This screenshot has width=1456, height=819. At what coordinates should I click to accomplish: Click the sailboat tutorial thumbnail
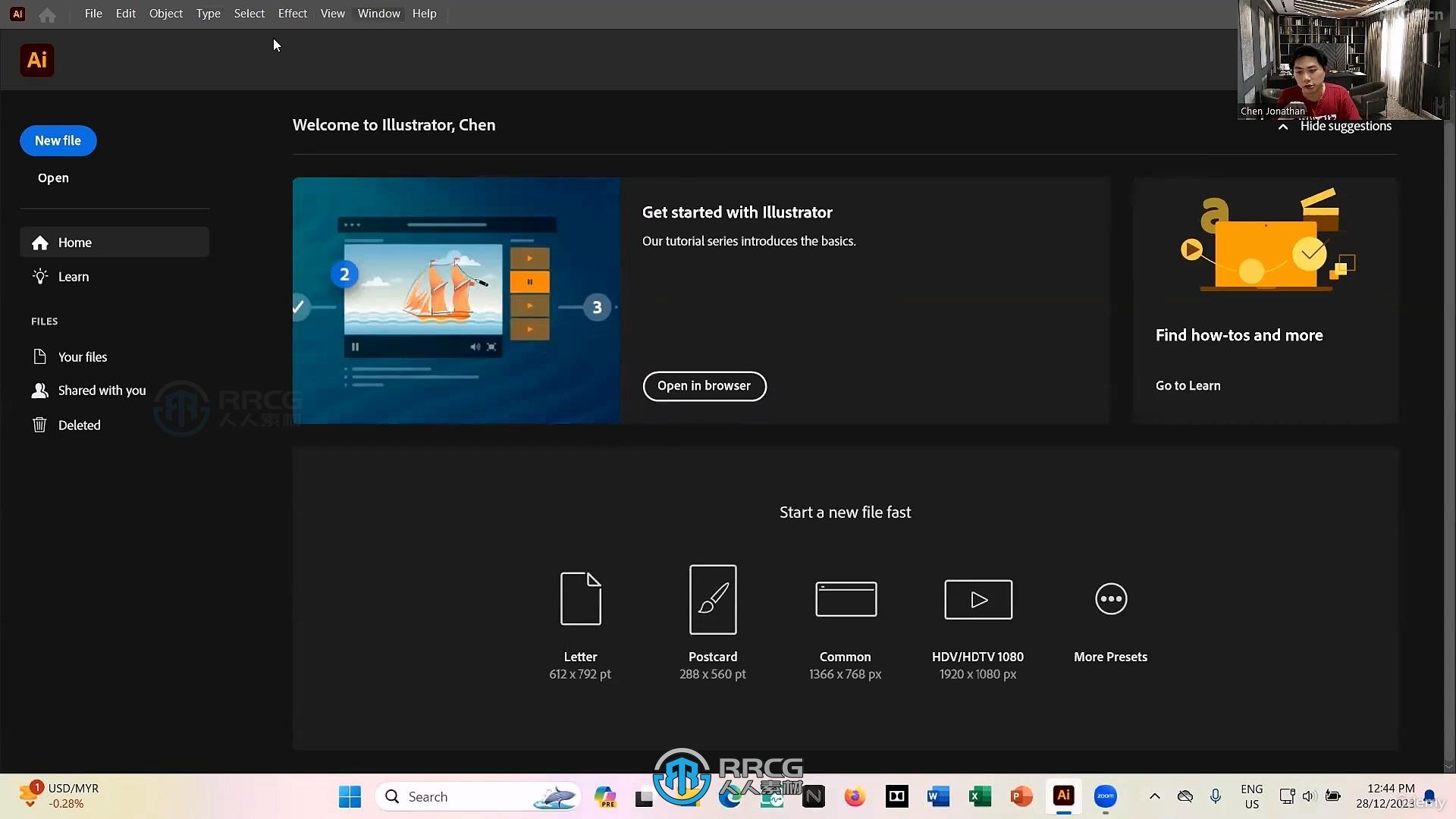pyautogui.click(x=457, y=300)
